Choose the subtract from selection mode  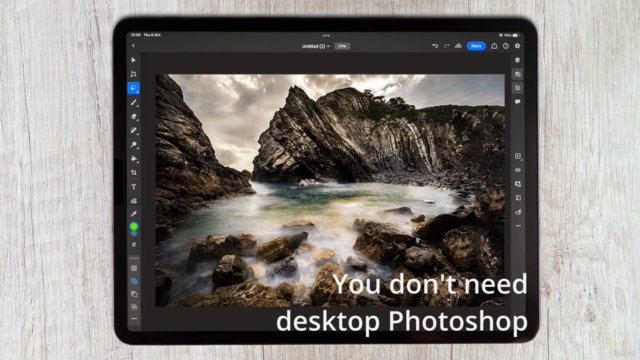pos(134,294)
